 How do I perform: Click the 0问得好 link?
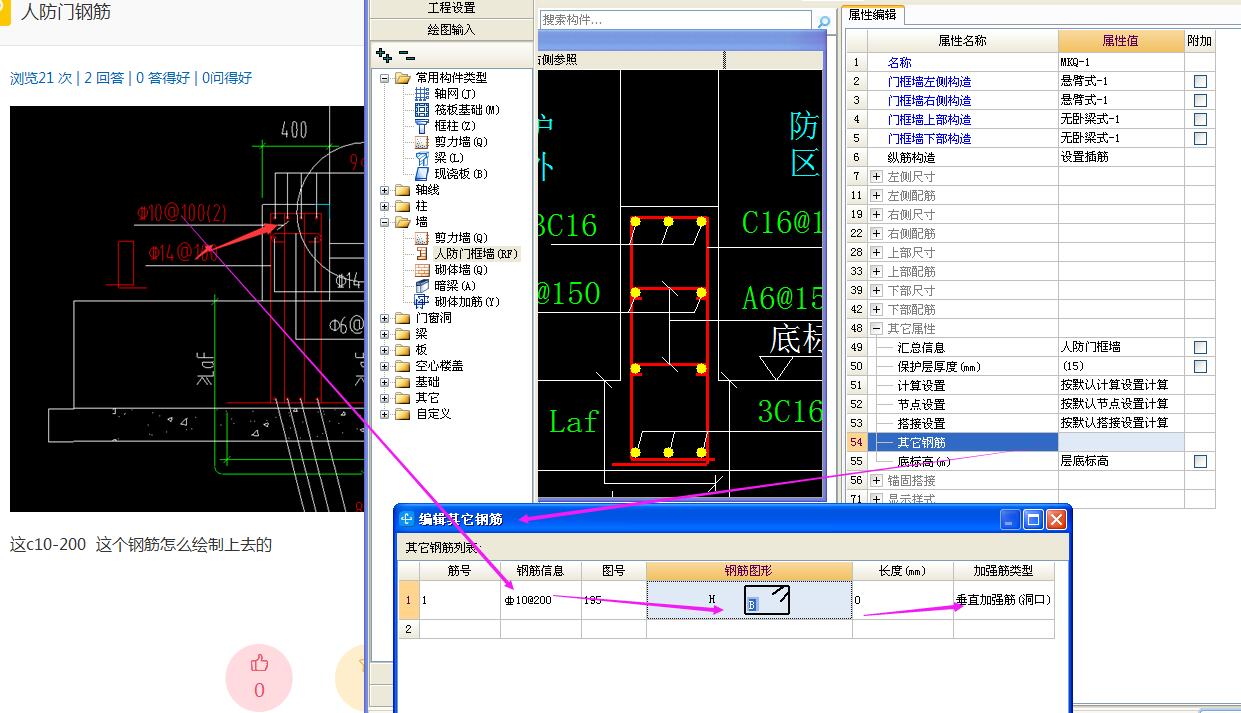[x=227, y=78]
